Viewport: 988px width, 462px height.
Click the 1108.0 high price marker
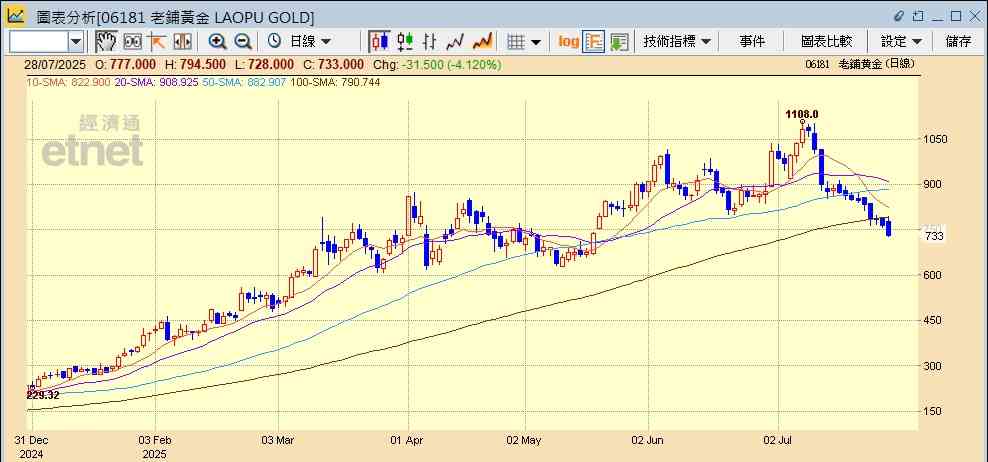801,114
